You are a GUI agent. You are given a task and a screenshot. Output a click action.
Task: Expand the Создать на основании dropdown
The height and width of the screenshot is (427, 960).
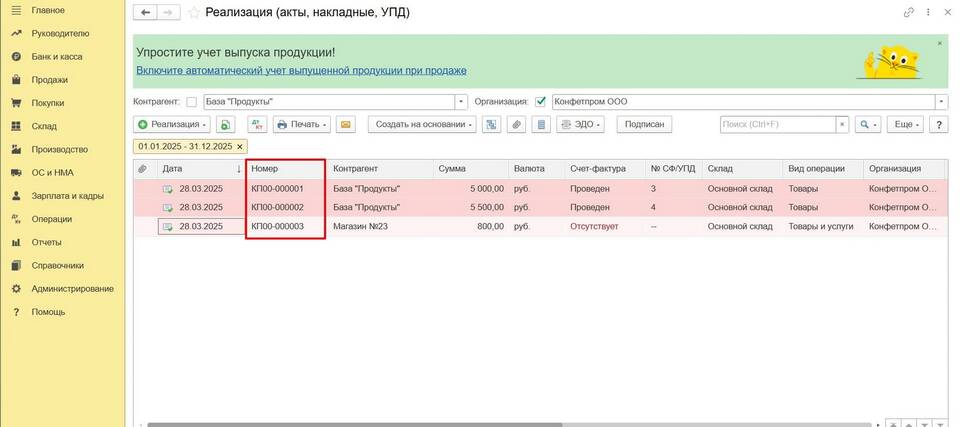coord(422,125)
